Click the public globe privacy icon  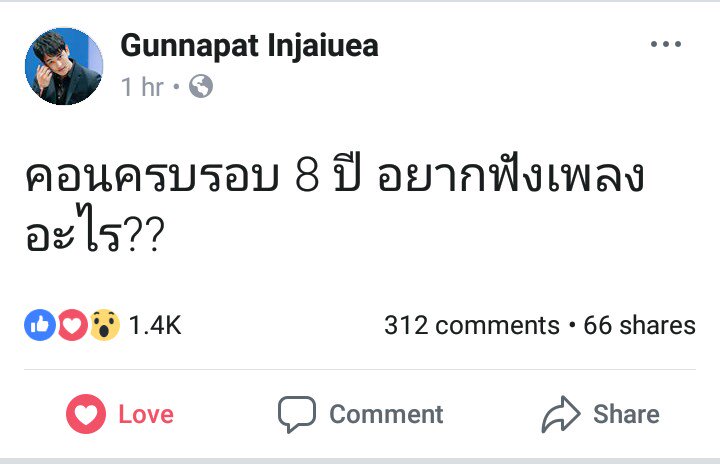point(200,88)
